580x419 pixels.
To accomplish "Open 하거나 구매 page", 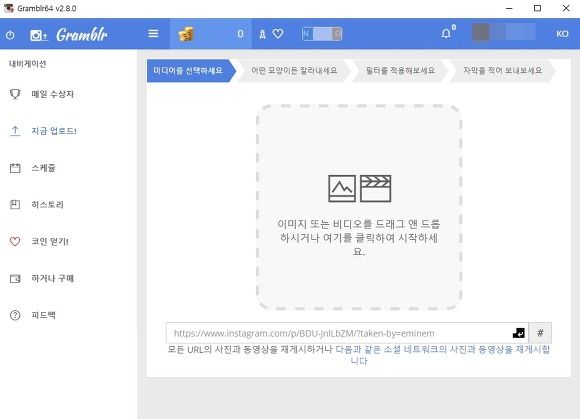I will (x=53, y=278).
